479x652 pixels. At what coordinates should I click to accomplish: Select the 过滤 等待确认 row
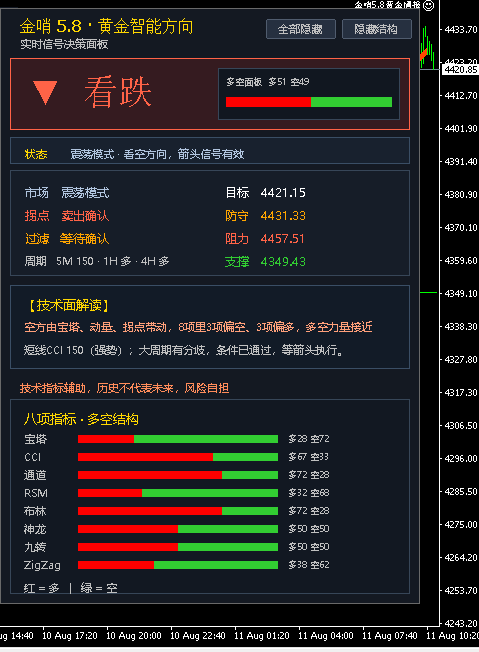(x=67, y=239)
